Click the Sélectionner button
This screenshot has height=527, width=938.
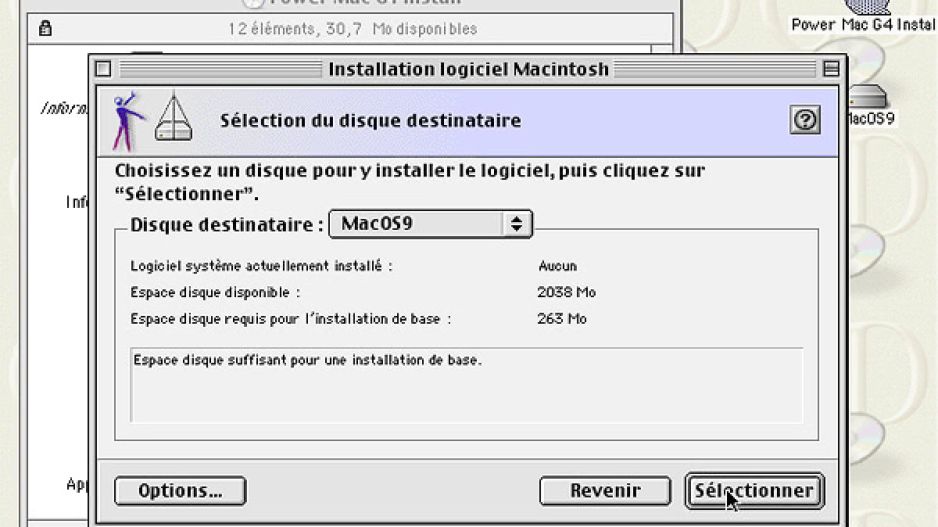754,491
